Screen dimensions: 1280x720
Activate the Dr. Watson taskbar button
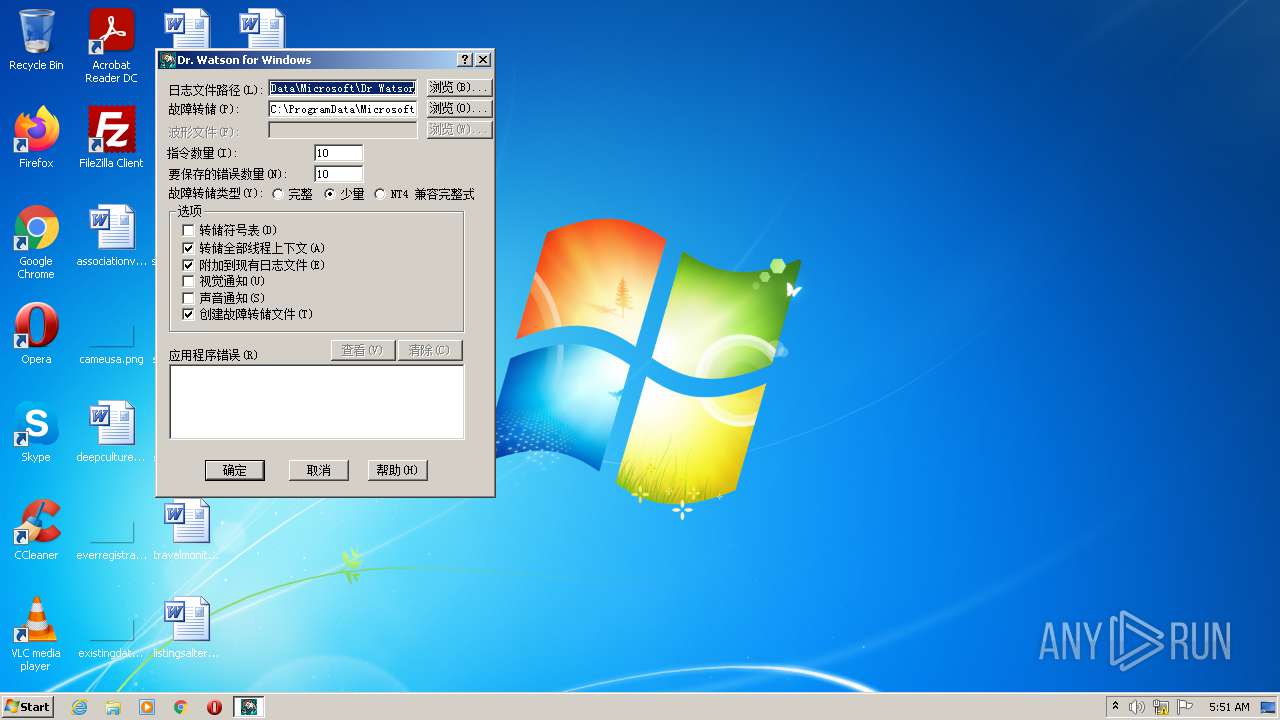[x=249, y=707]
